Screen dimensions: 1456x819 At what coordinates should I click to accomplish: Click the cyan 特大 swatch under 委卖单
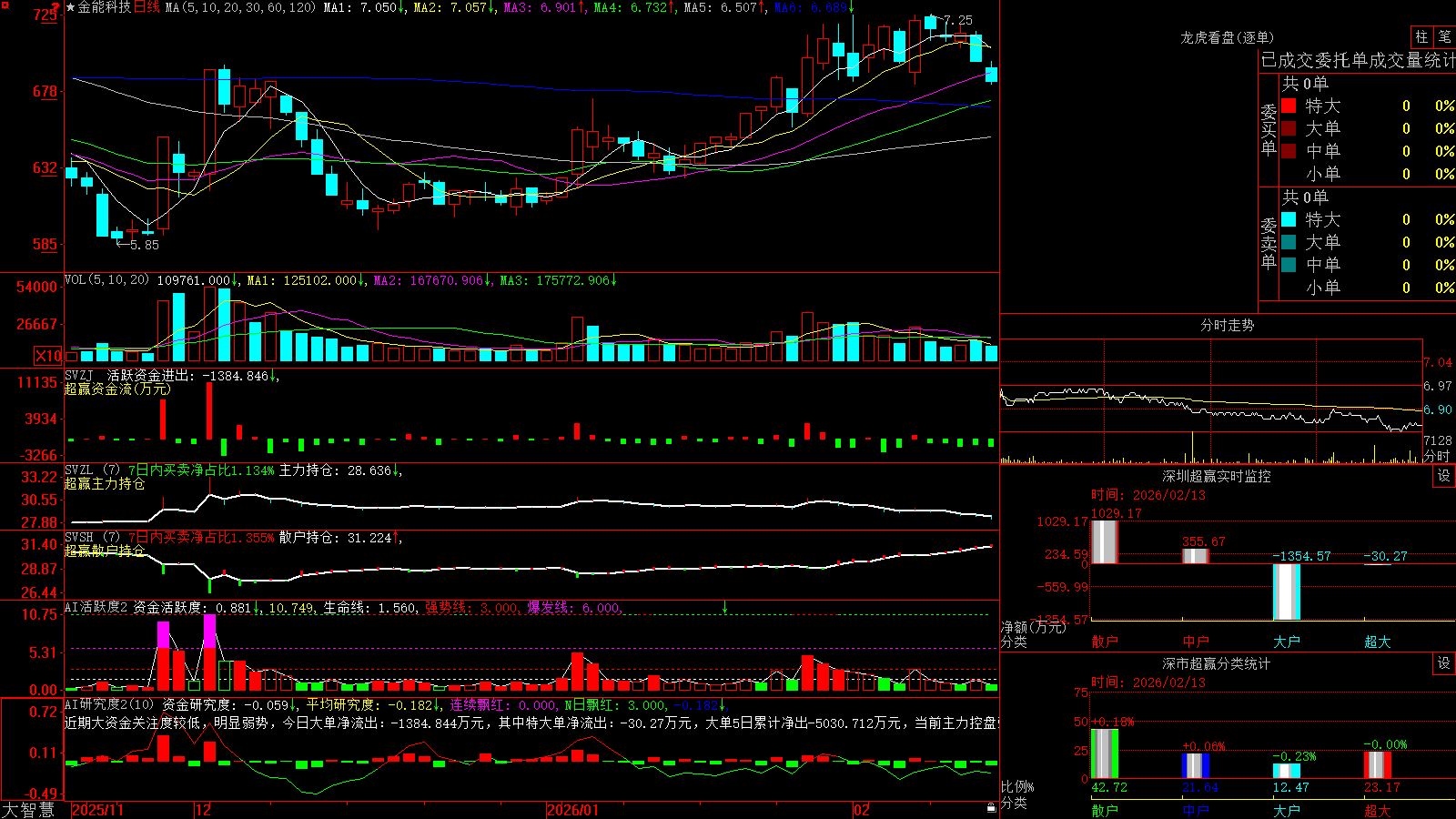(x=1289, y=219)
